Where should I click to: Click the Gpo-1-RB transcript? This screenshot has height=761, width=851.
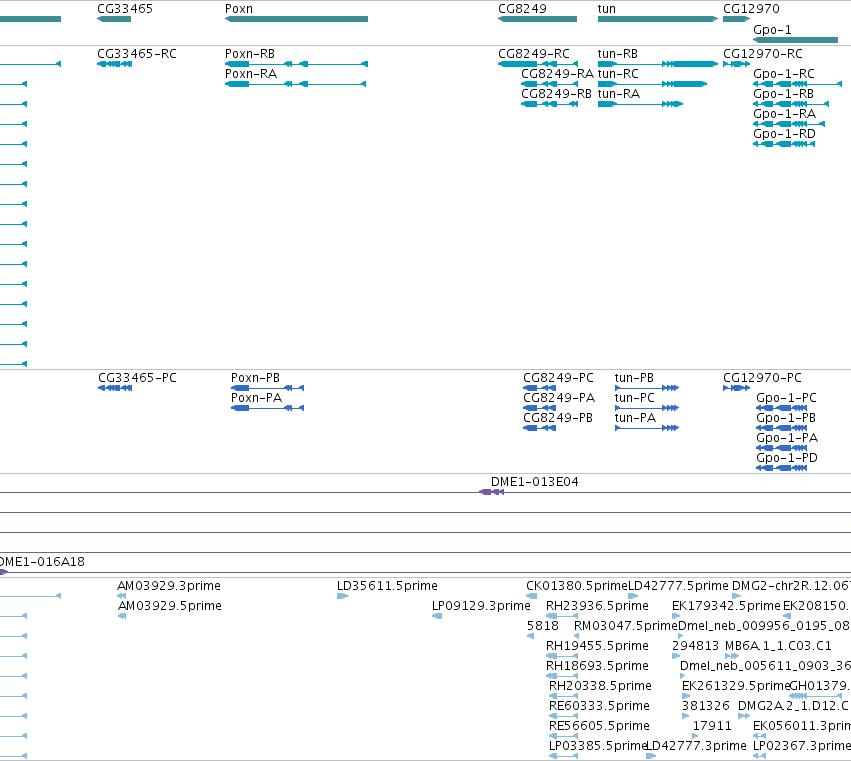coord(791,104)
